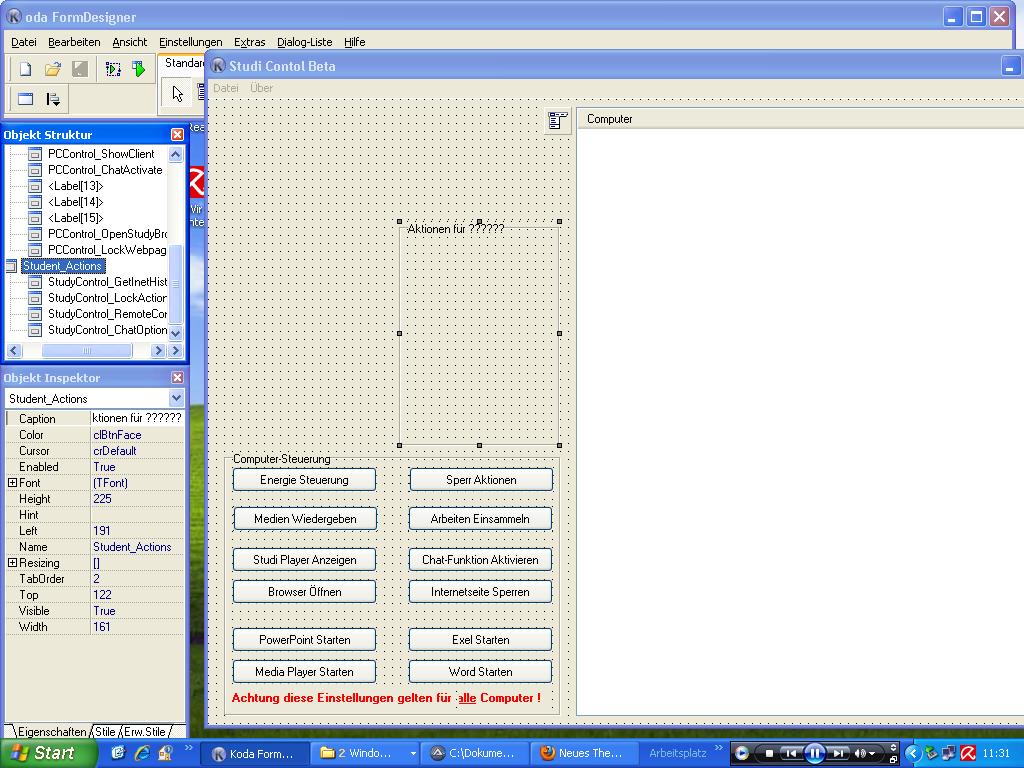Image resolution: width=1024 pixels, height=768 pixels.
Task: Click the Start button on the taskbar
Action: tap(42, 753)
